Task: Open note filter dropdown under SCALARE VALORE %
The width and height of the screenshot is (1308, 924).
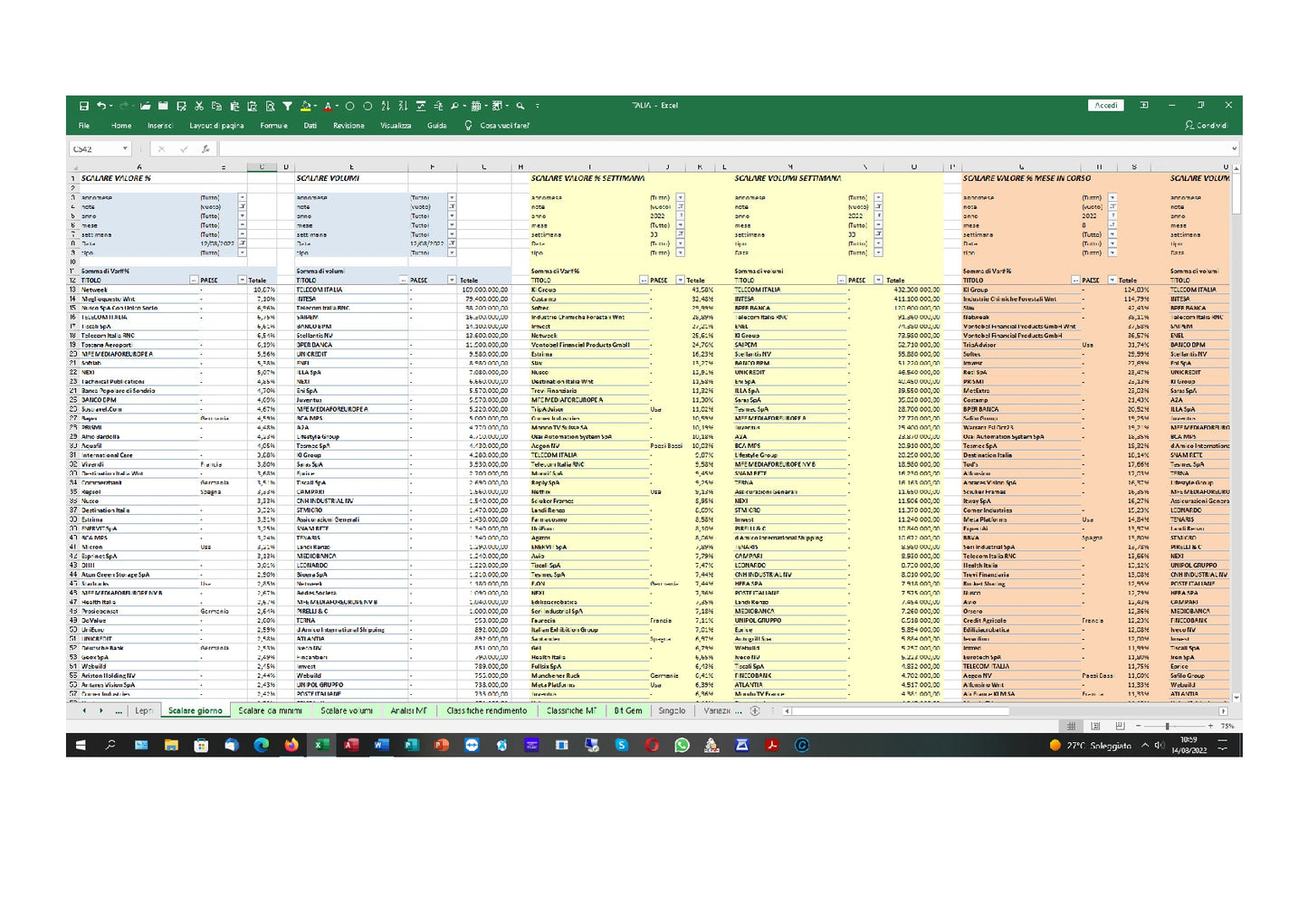Action: pos(243,206)
